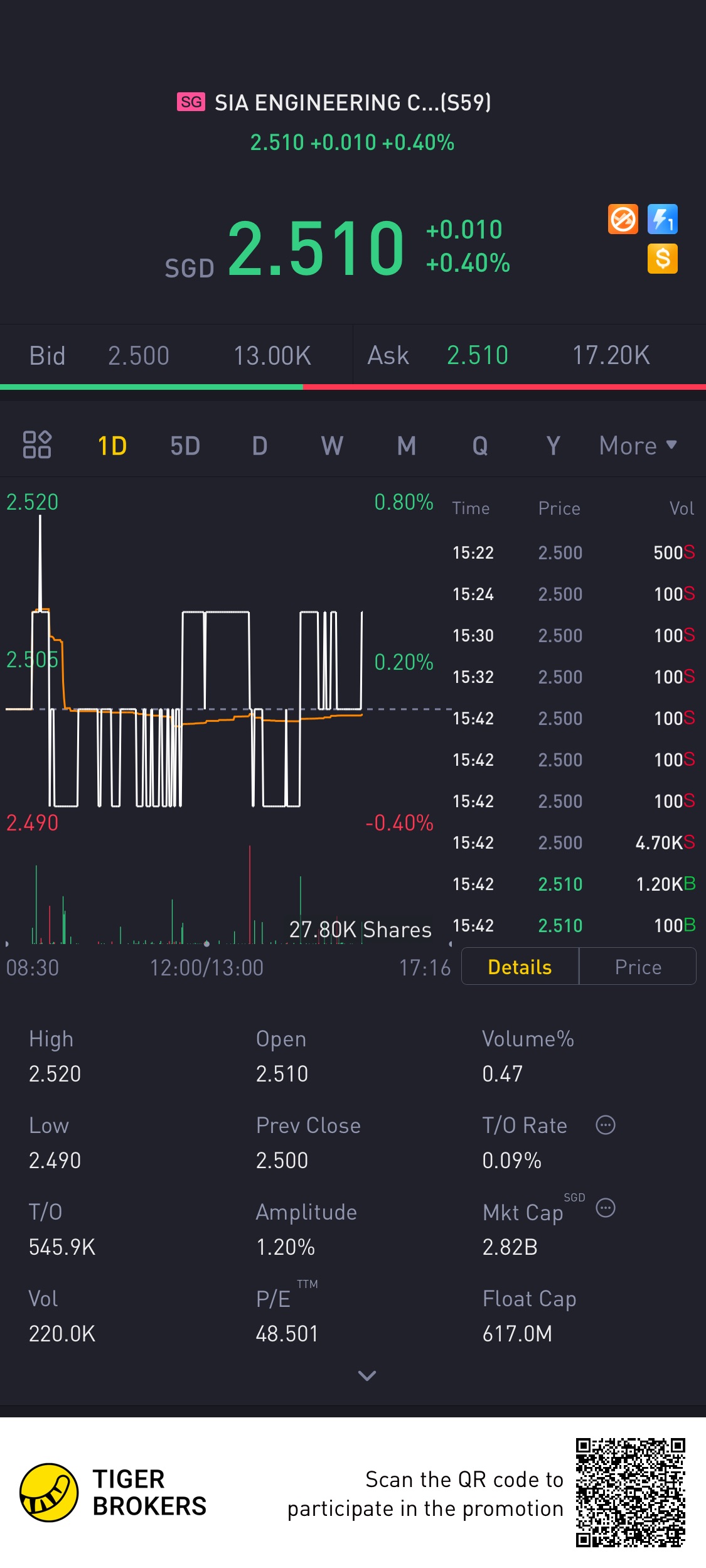This screenshot has height=1568, width=706.
Task: Select the 1D chart tab
Action: [112, 446]
